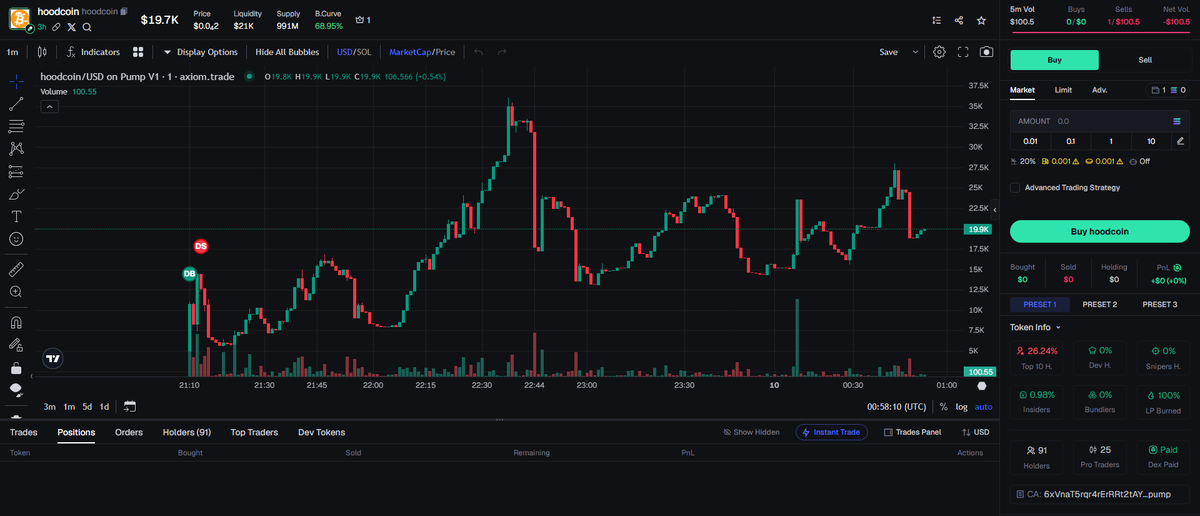Open the token website link icon
Image resolution: width=1200 pixels, height=516 pixels.
pos(57,27)
